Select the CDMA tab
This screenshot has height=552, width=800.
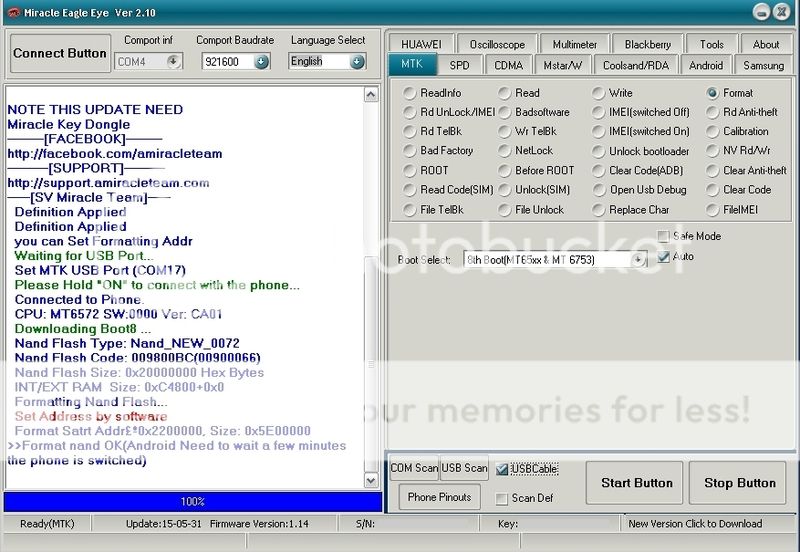click(508, 65)
